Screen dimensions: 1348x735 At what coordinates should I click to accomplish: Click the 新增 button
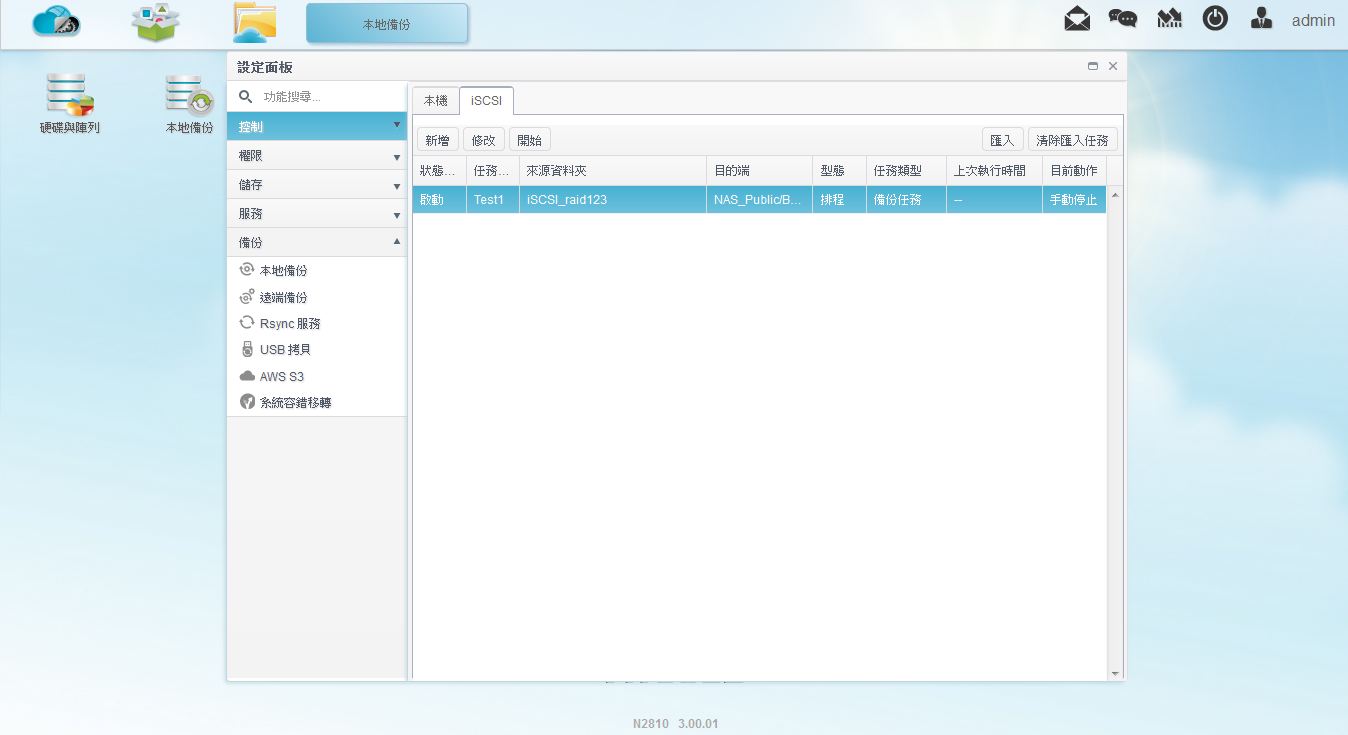tap(438, 140)
